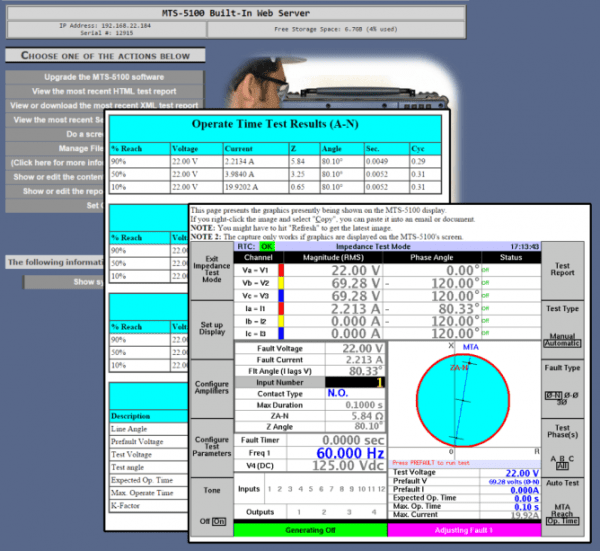The height and width of the screenshot is (551, 600).
Task: Toggle Tone Off/On control
Action: (x=212, y=506)
